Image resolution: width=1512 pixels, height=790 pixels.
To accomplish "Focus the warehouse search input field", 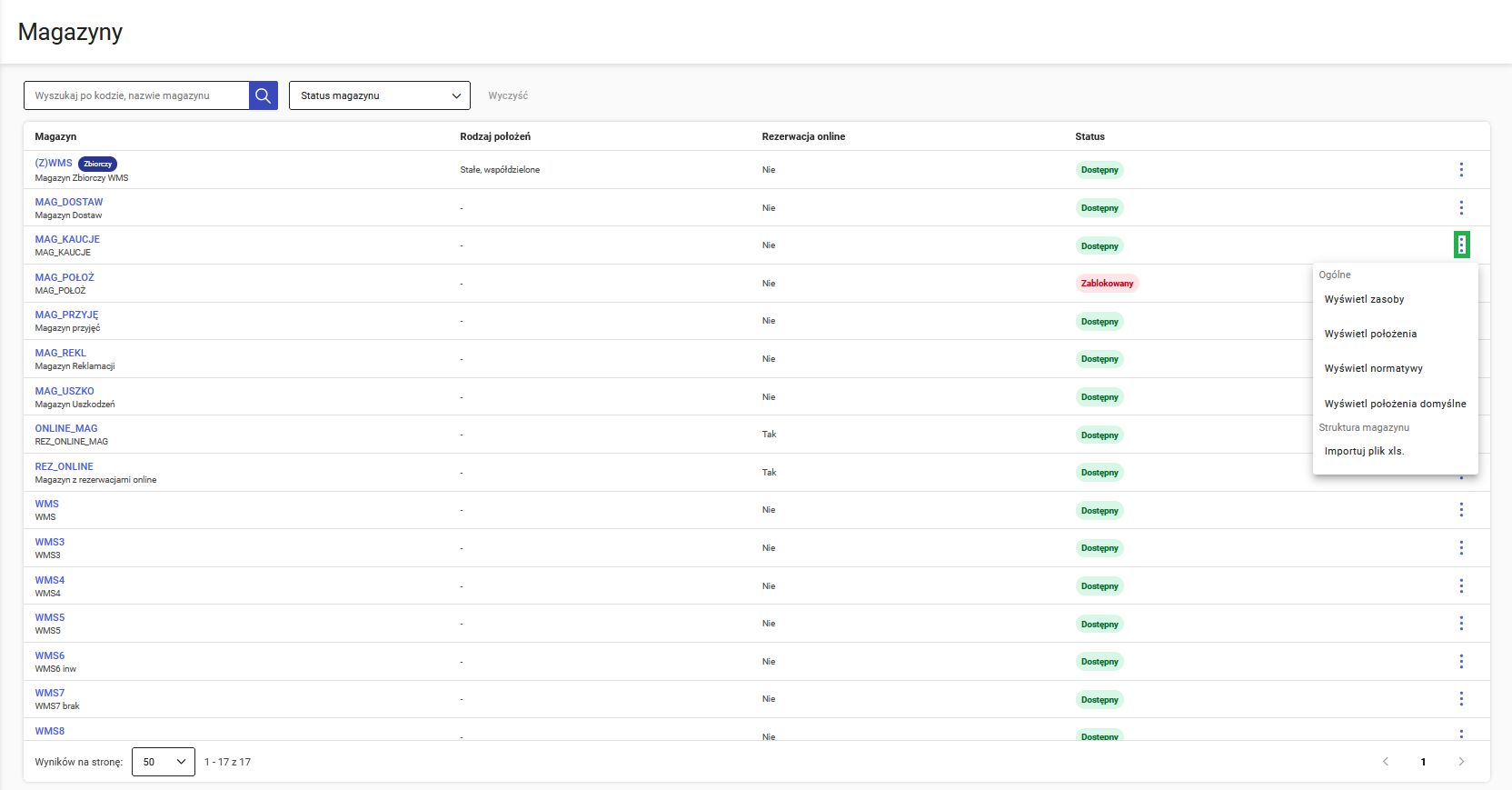I will [136, 95].
